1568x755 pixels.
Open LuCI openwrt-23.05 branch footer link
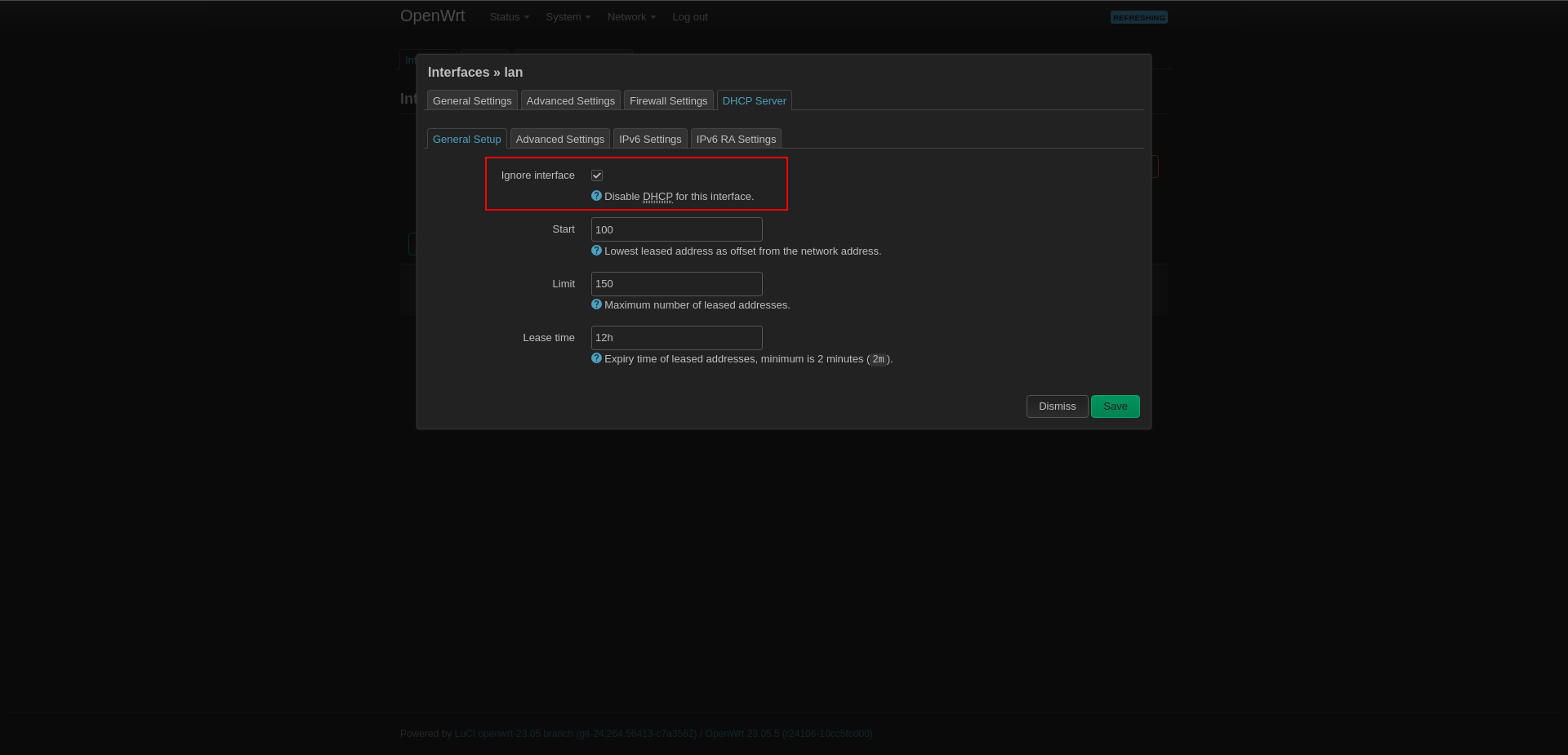[x=576, y=734]
